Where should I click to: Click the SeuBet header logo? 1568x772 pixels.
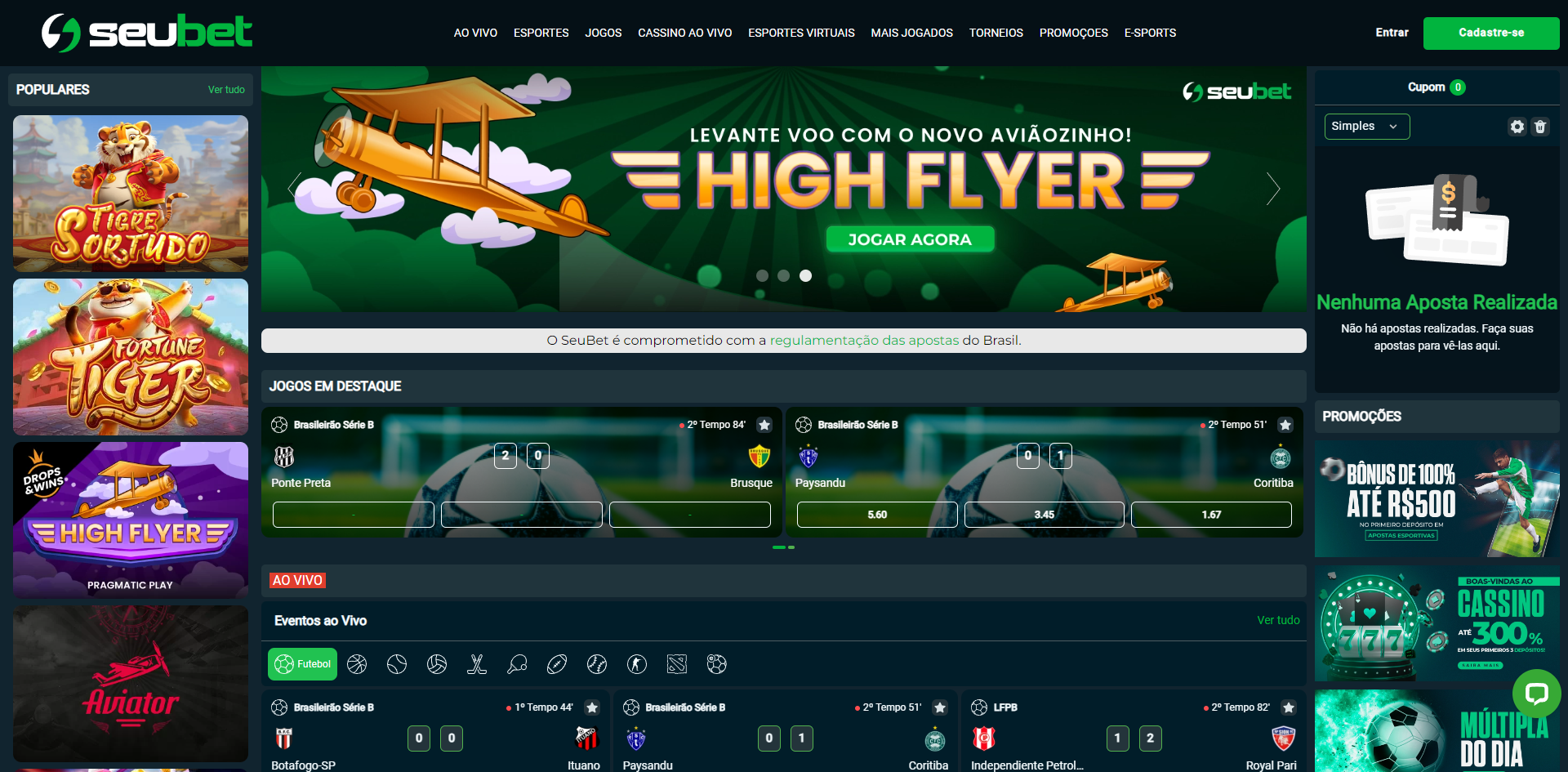[x=147, y=33]
